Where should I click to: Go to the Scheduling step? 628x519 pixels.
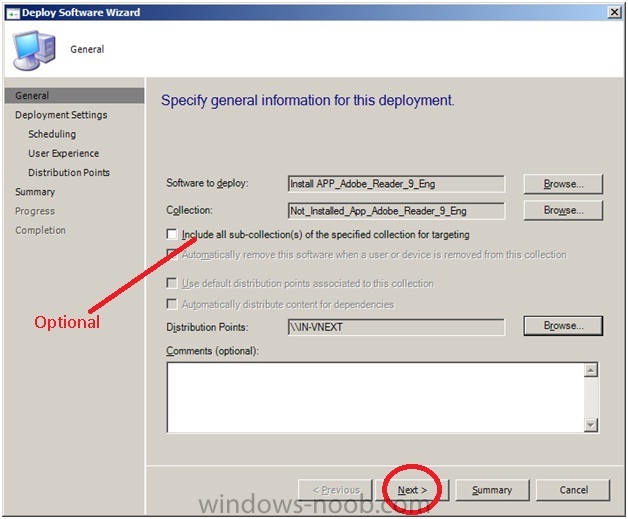tap(52, 134)
